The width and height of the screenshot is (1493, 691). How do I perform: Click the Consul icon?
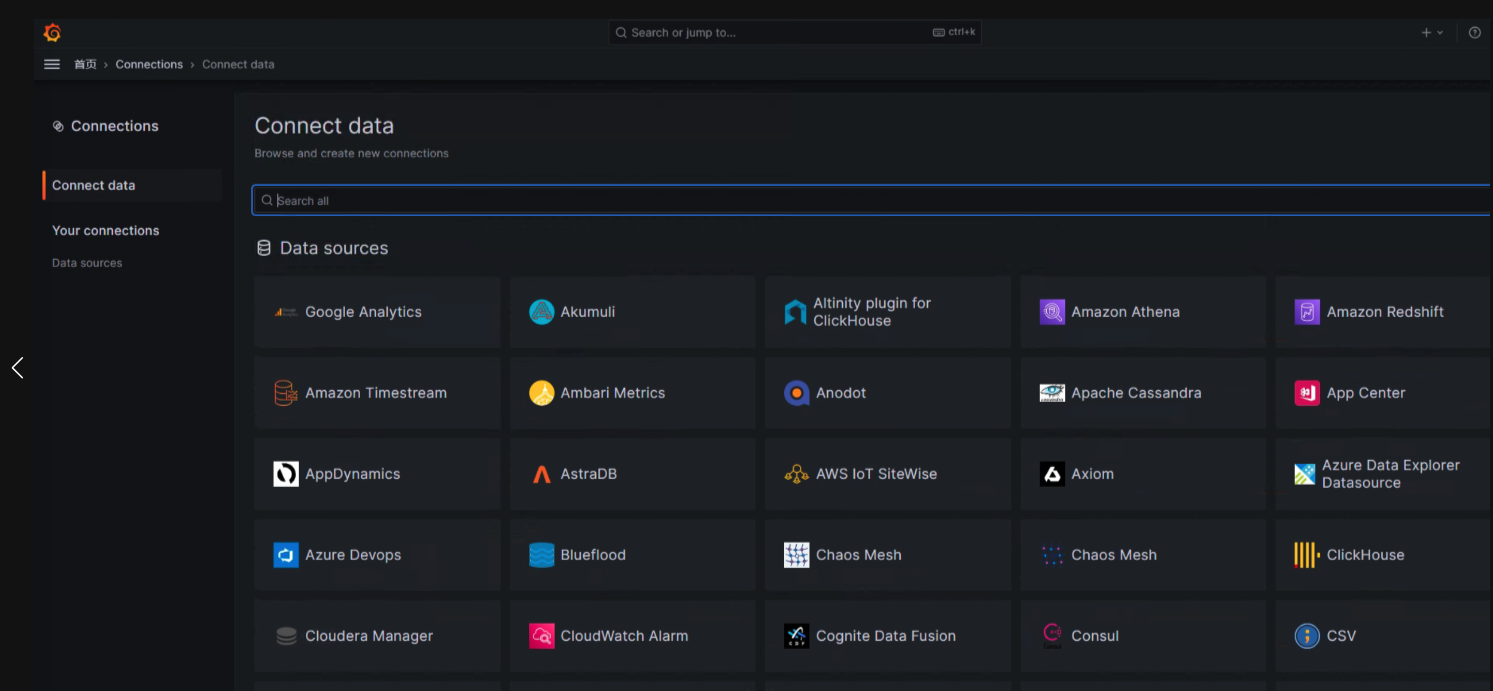1052,636
